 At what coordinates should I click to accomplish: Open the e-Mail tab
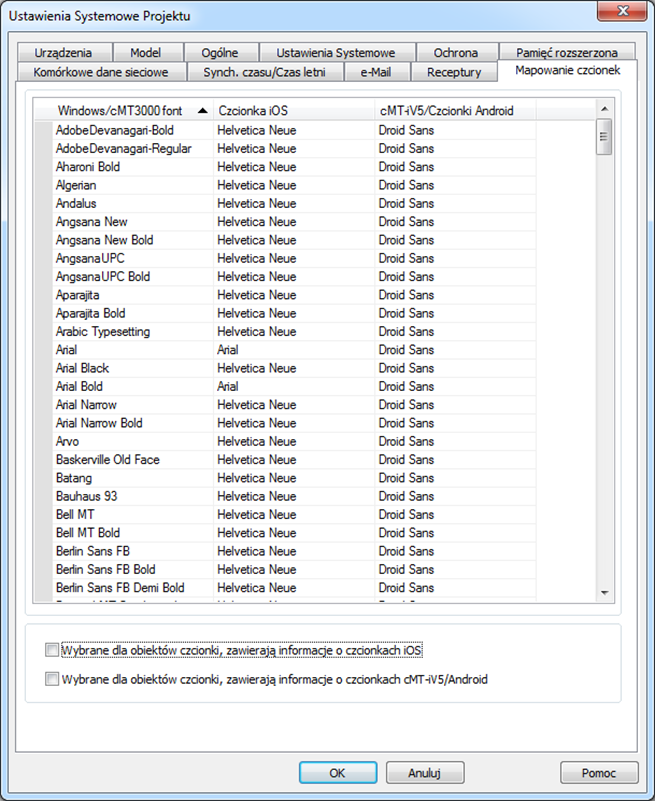(x=377, y=72)
